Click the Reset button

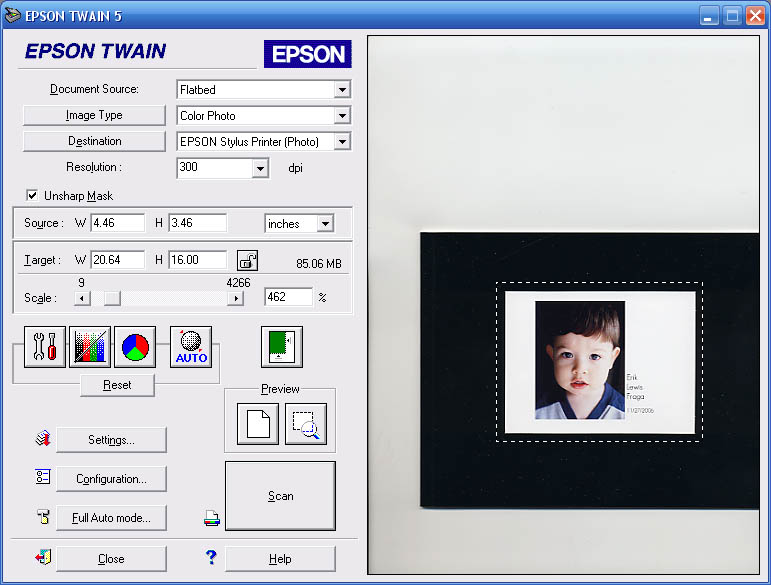click(117, 385)
